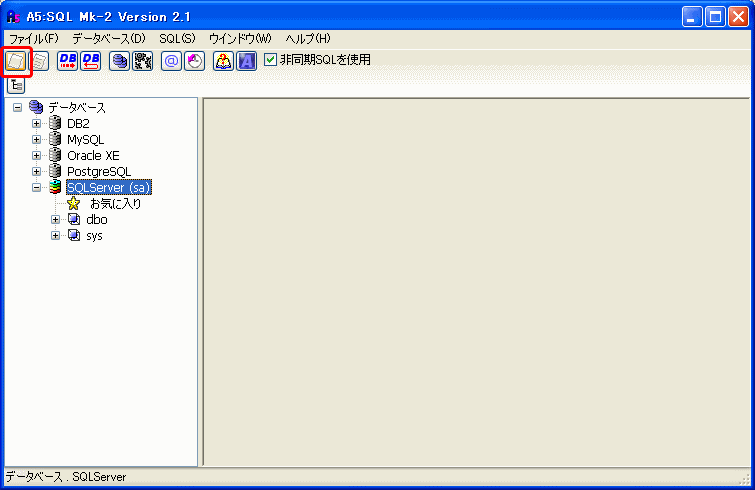
Task: Expand the sys schema node
Action: (55, 236)
